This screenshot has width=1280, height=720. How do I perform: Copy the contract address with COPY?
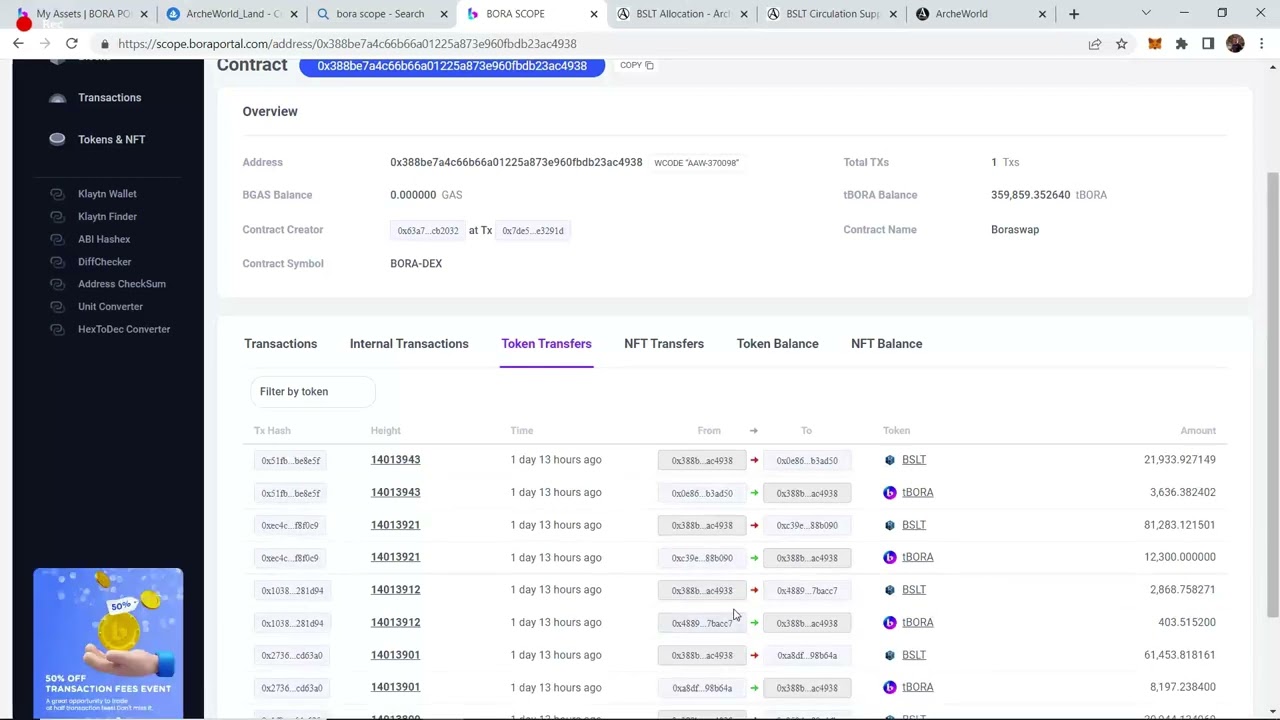click(636, 65)
